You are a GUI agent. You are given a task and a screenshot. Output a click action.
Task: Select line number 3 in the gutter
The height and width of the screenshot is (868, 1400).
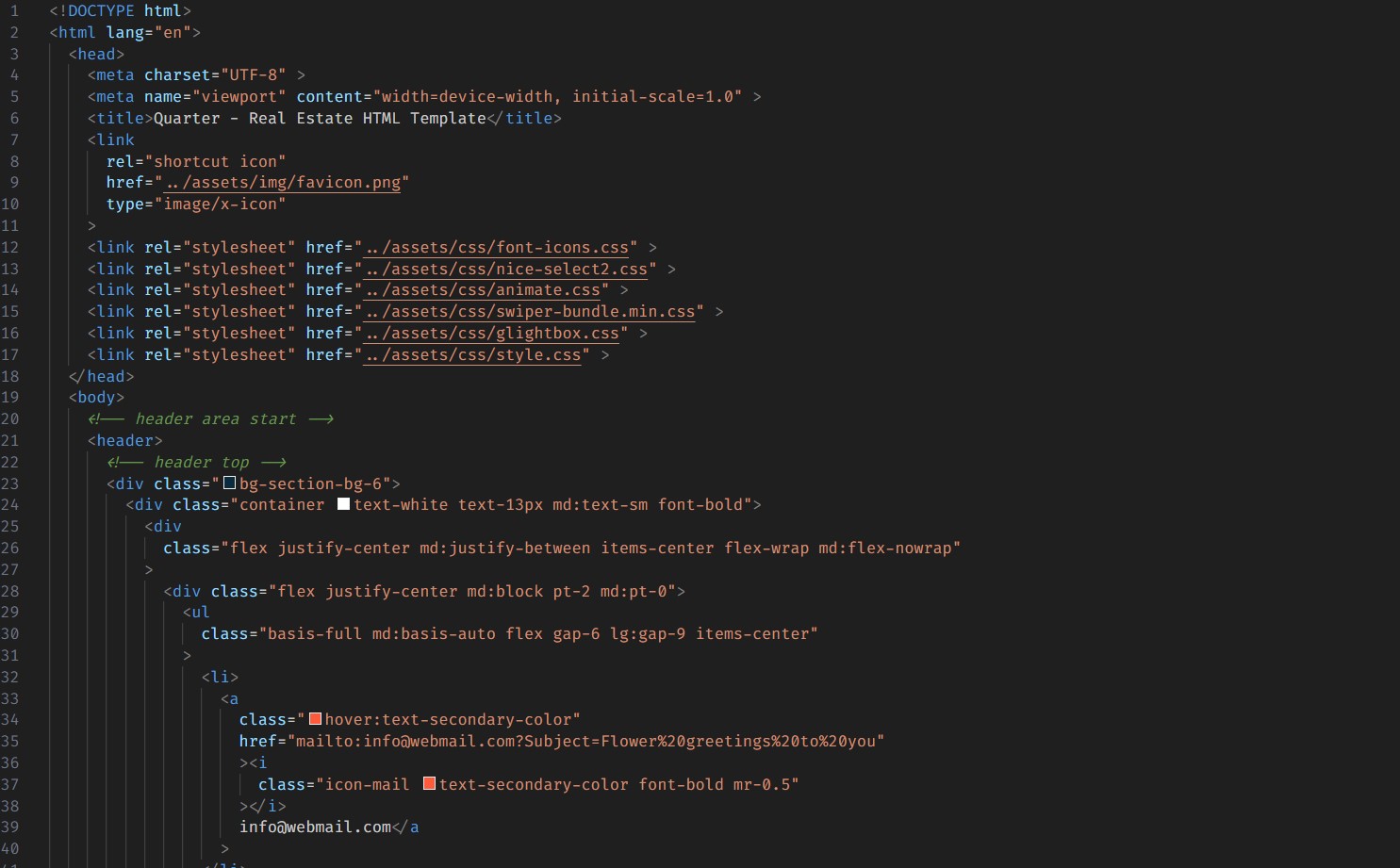pyautogui.click(x=14, y=54)
